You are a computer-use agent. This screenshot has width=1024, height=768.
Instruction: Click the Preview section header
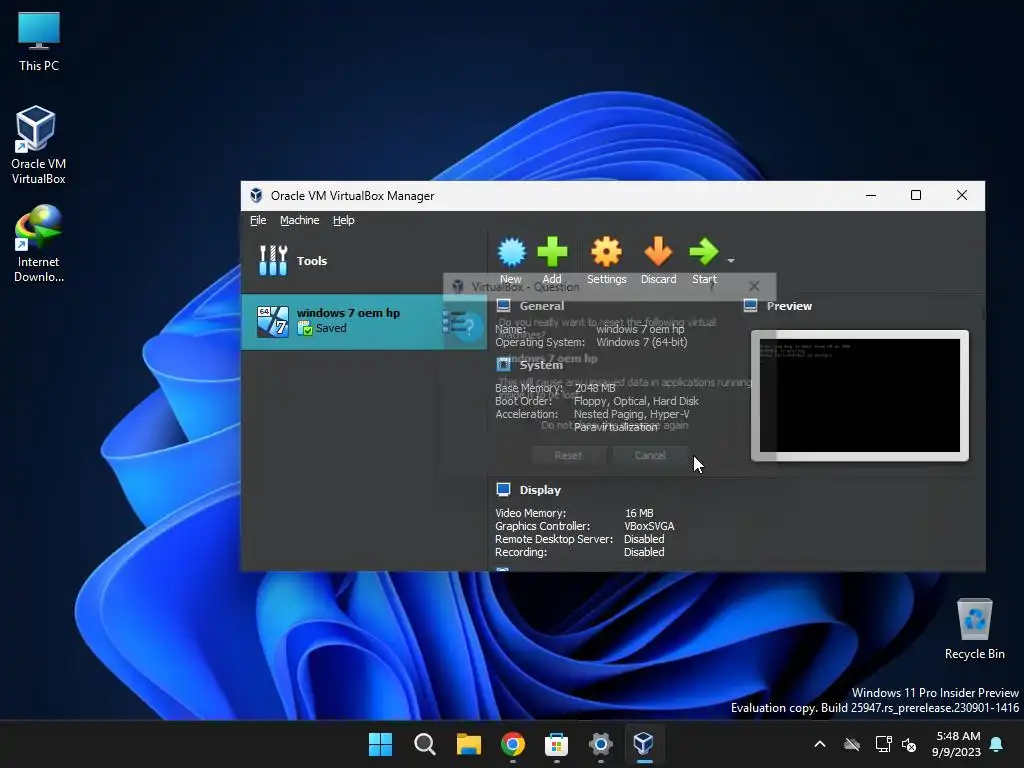point(789,306)
